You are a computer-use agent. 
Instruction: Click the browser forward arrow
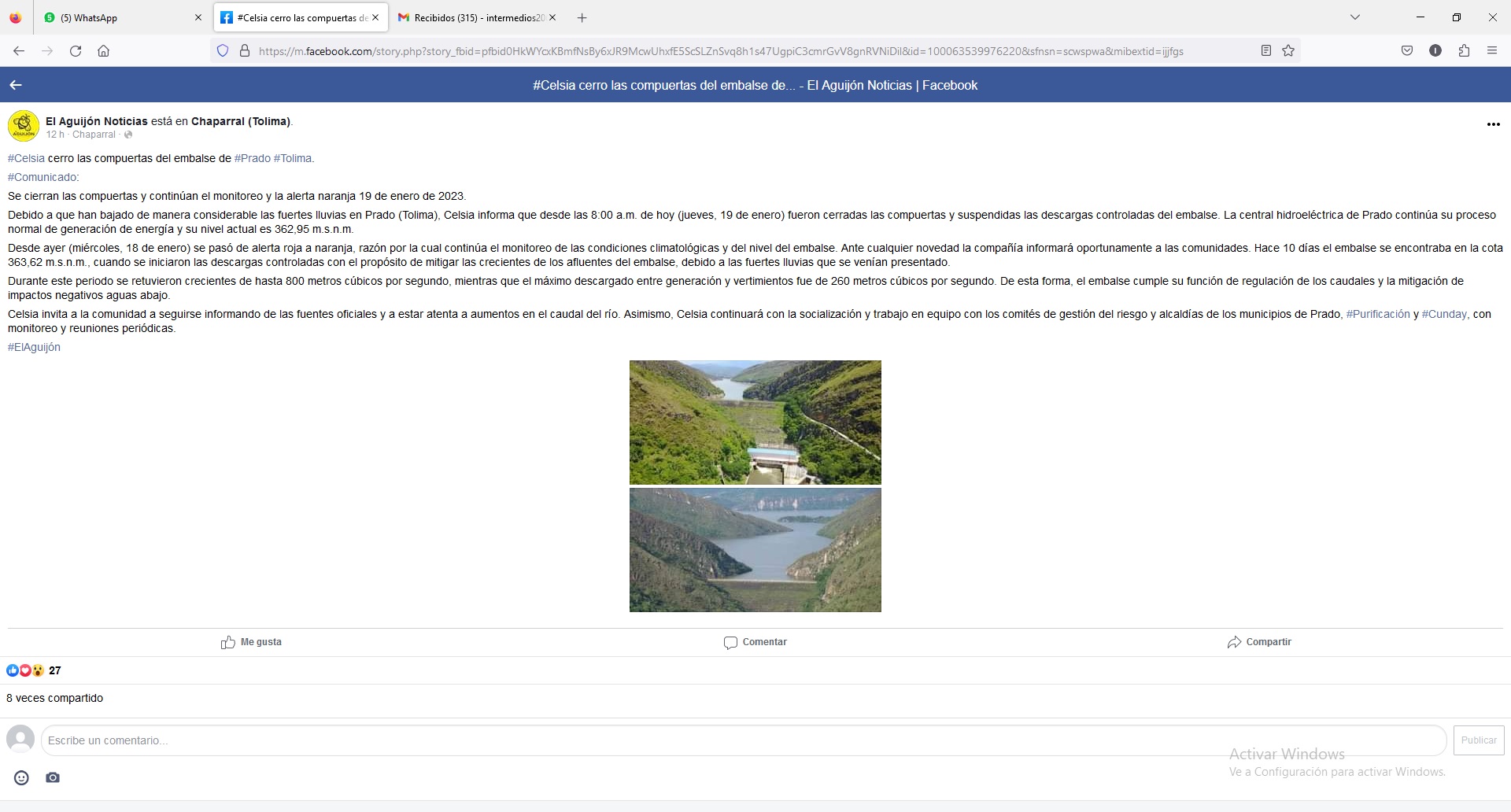47,51
